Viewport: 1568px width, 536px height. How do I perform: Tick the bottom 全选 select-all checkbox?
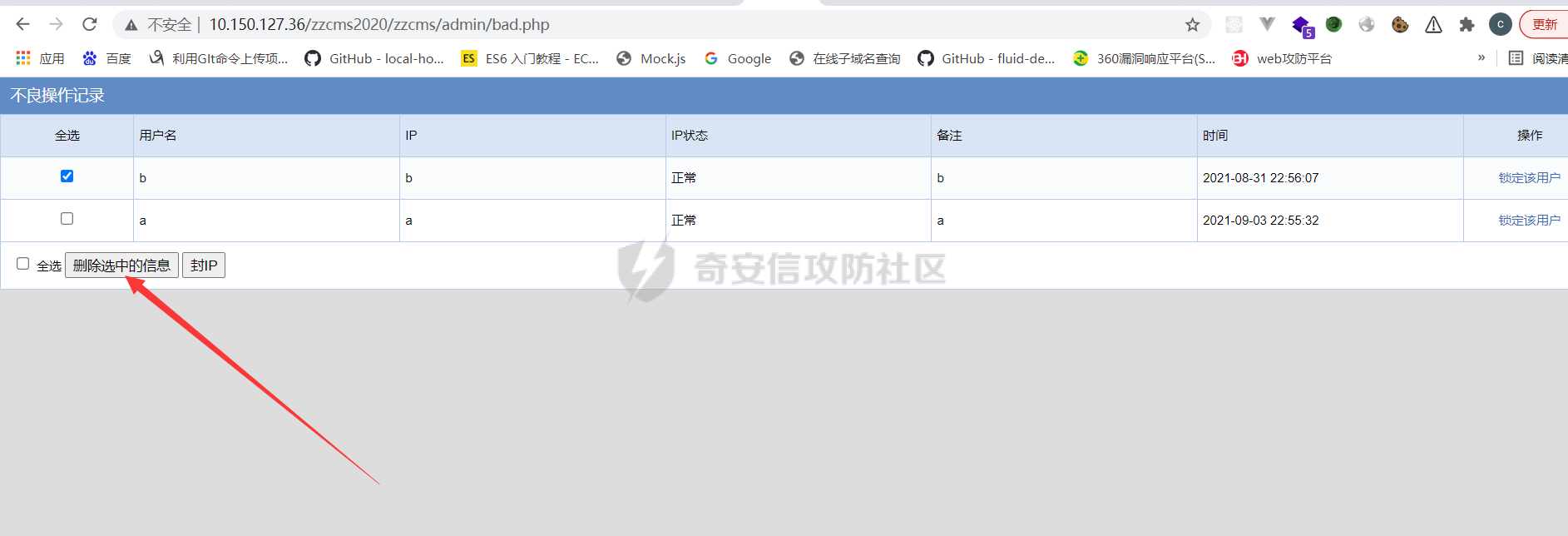coord(23,264)
